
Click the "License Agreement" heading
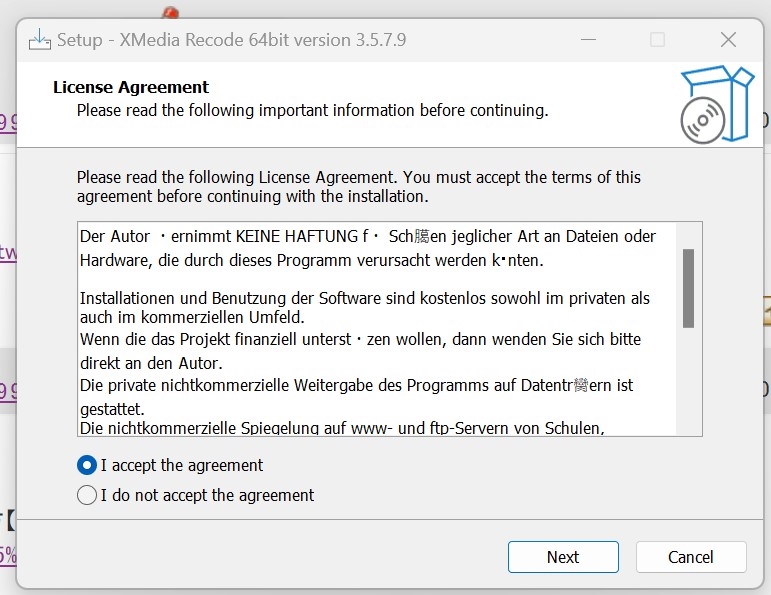click(131, 88)
